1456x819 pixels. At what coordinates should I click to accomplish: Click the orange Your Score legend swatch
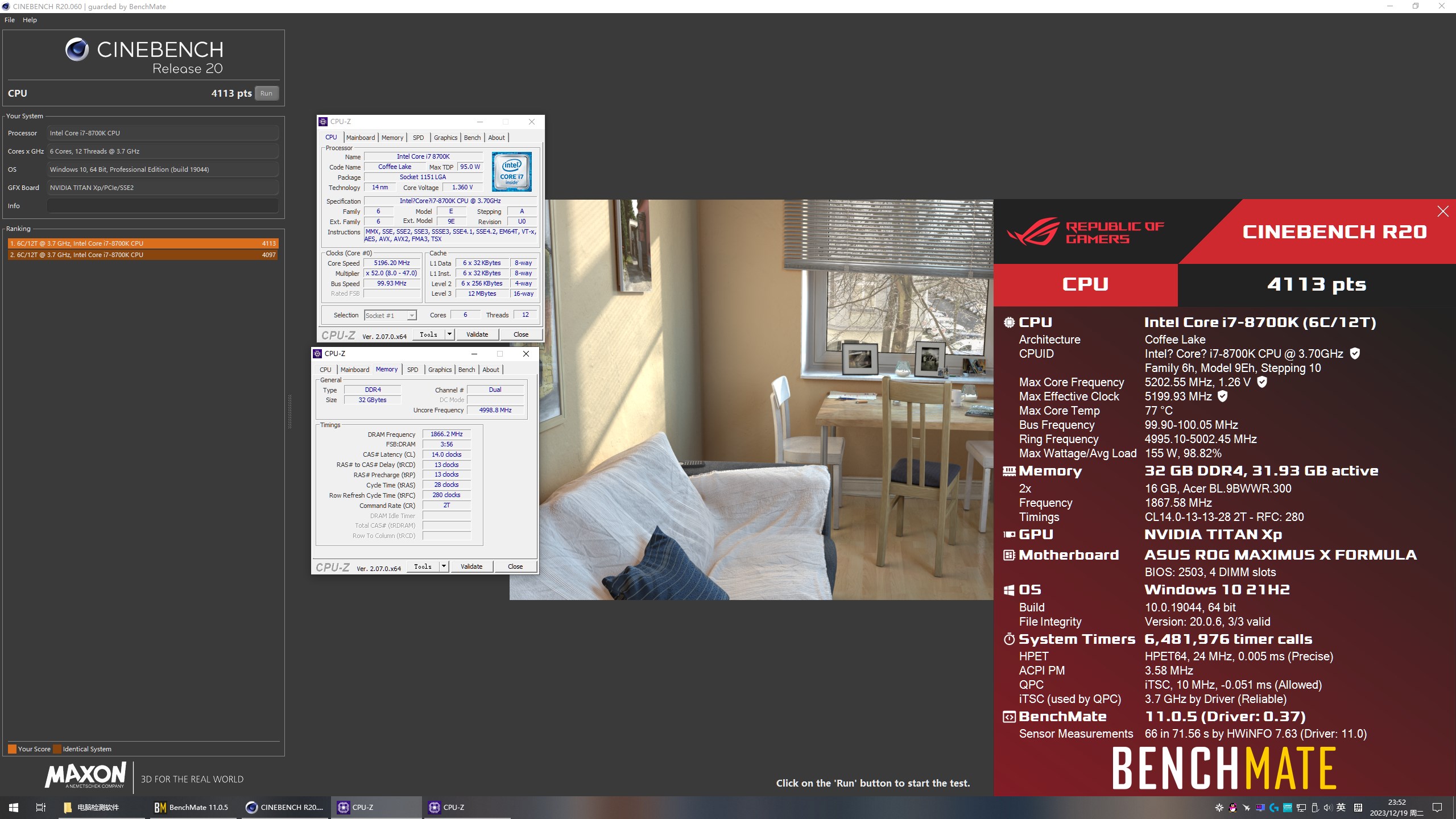coord(12,749)
